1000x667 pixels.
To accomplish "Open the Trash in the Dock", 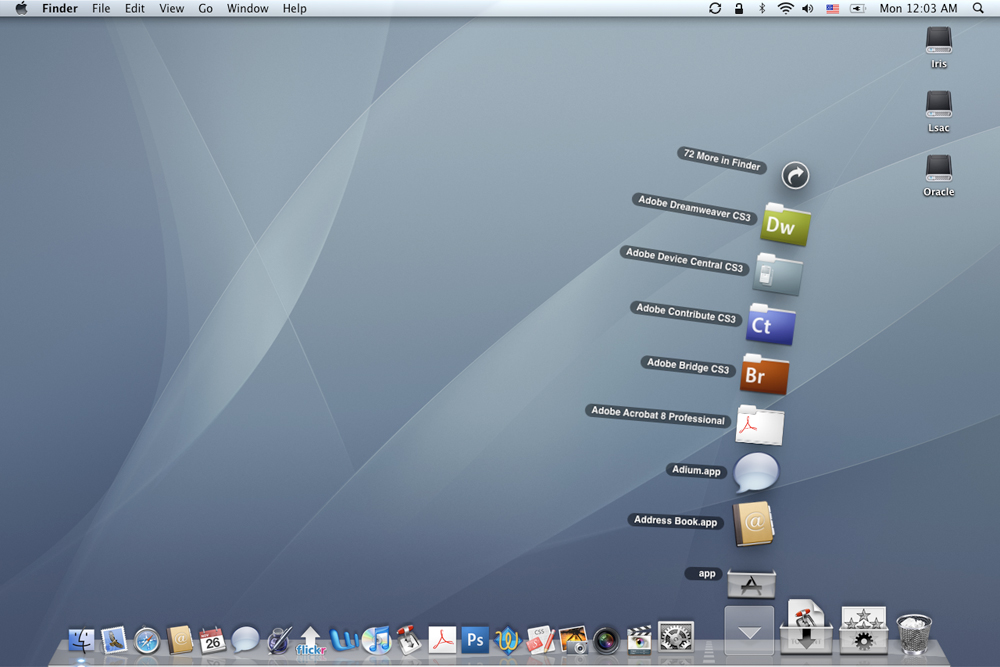I will tap(914, 634).
